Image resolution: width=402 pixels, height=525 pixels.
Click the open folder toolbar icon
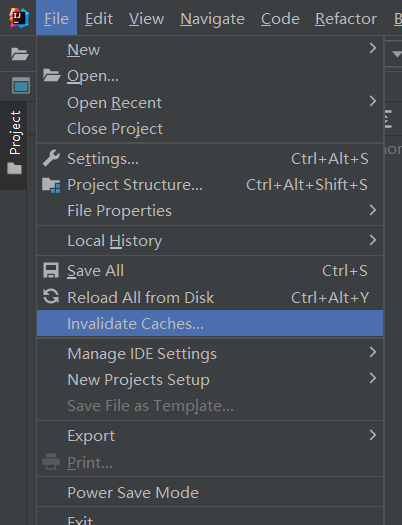(19, 54)
